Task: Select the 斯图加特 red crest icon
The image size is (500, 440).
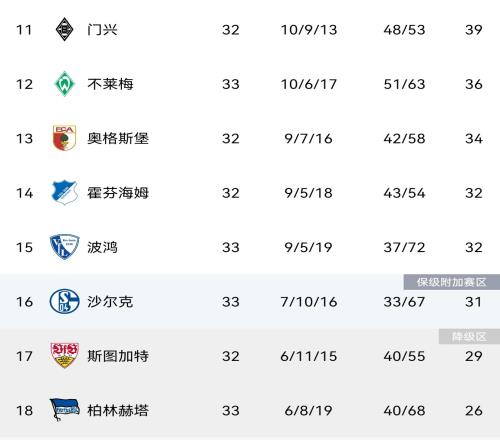Action: 64,356
